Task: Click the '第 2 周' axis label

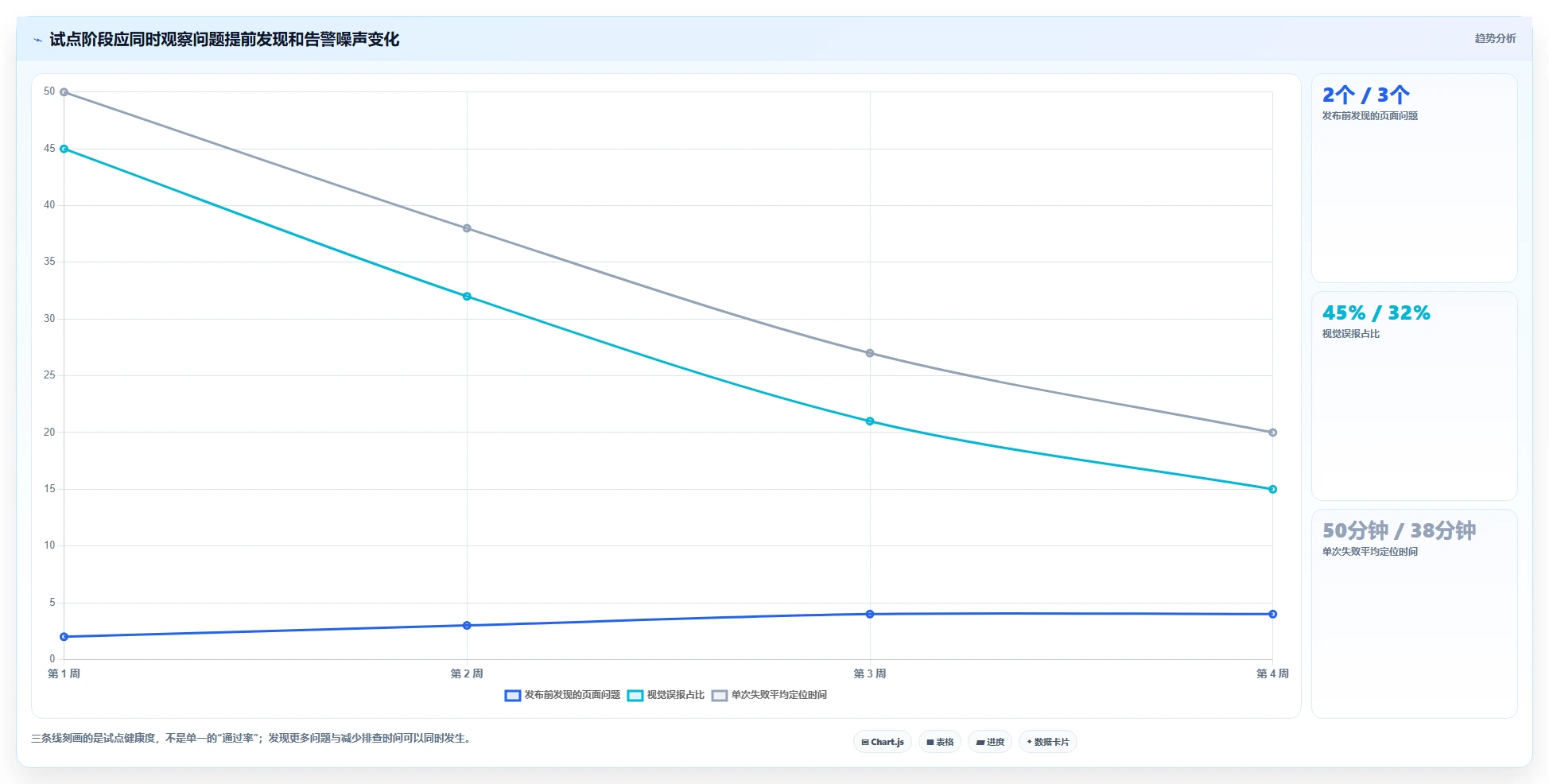Action: (467, 673)
